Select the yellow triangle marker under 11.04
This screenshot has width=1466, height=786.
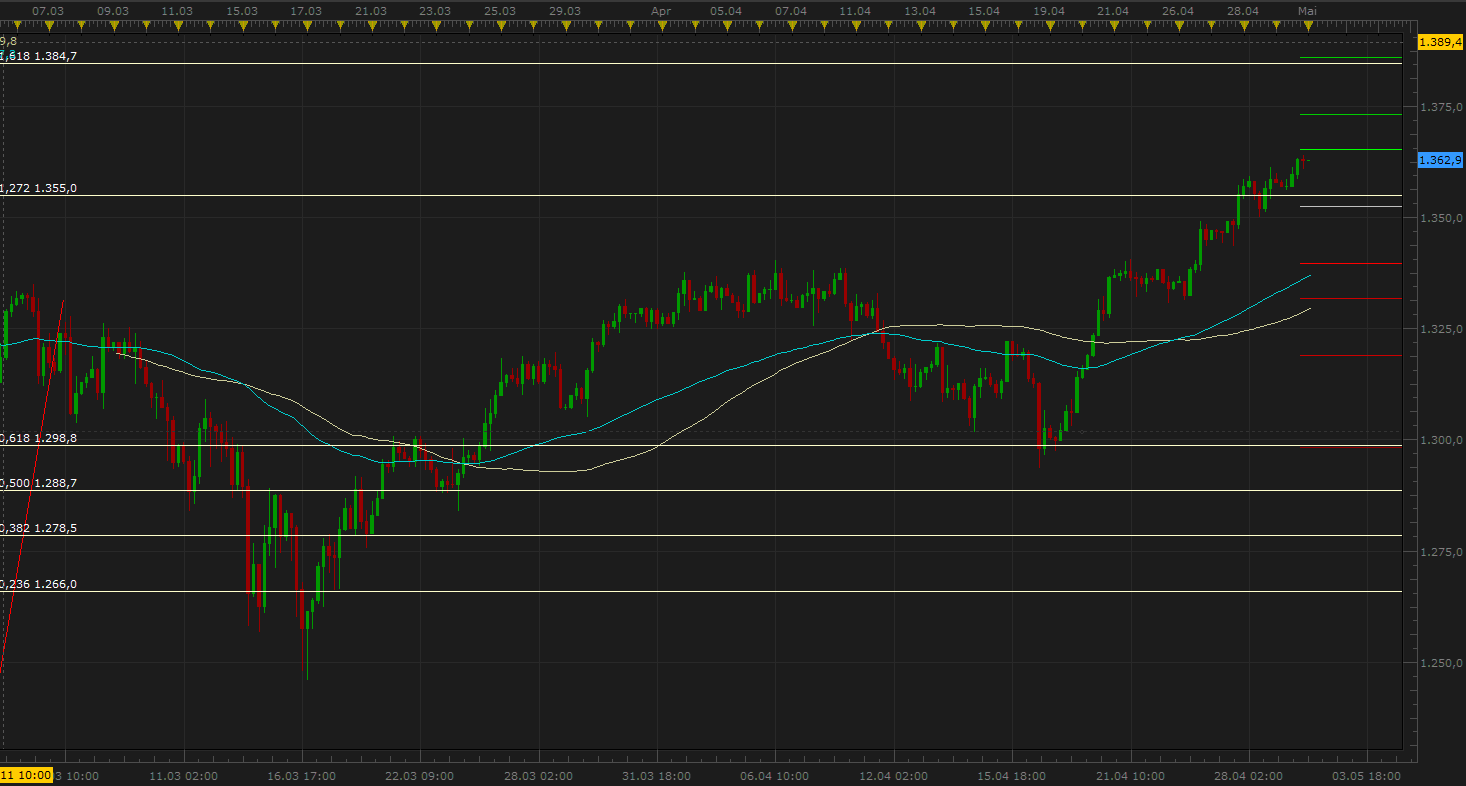855,24
